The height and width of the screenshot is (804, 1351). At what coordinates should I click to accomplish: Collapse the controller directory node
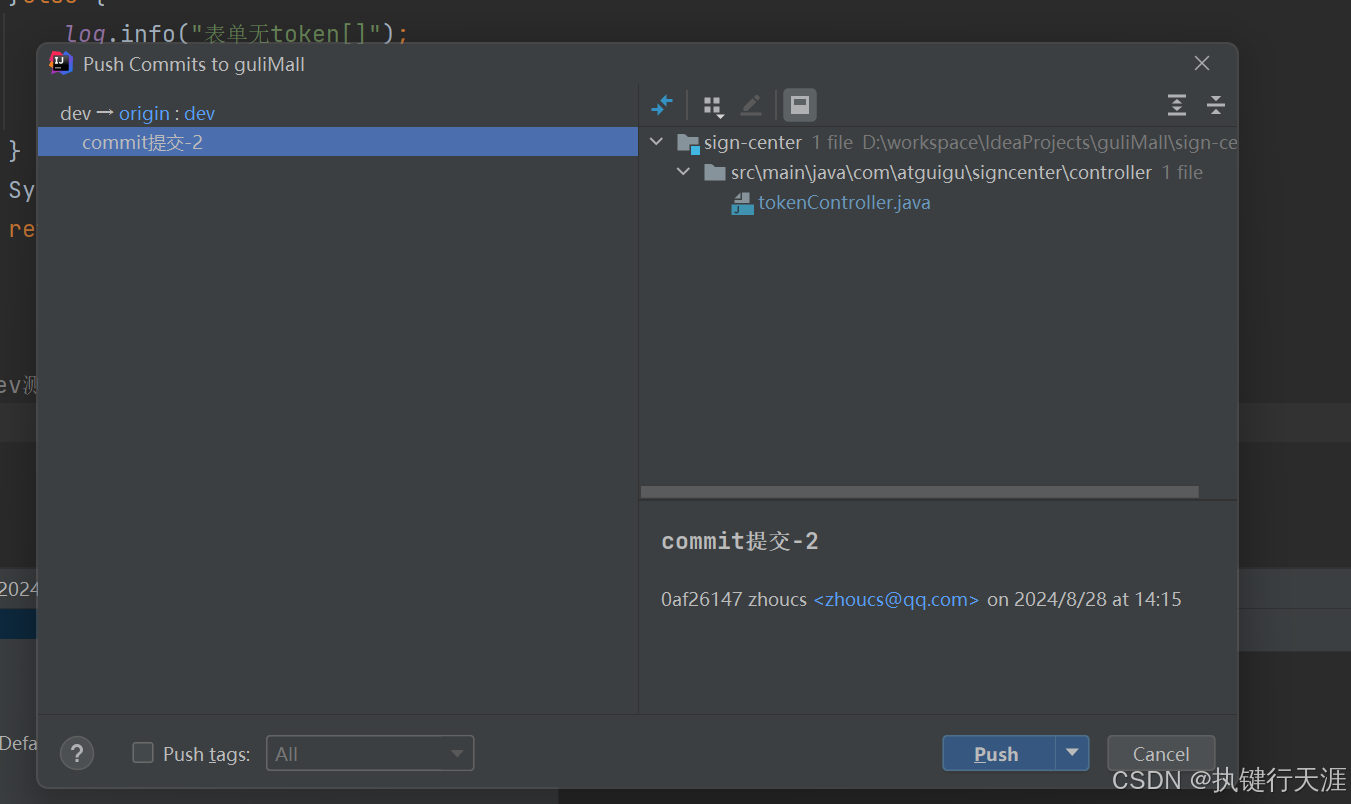coord(683,172)
